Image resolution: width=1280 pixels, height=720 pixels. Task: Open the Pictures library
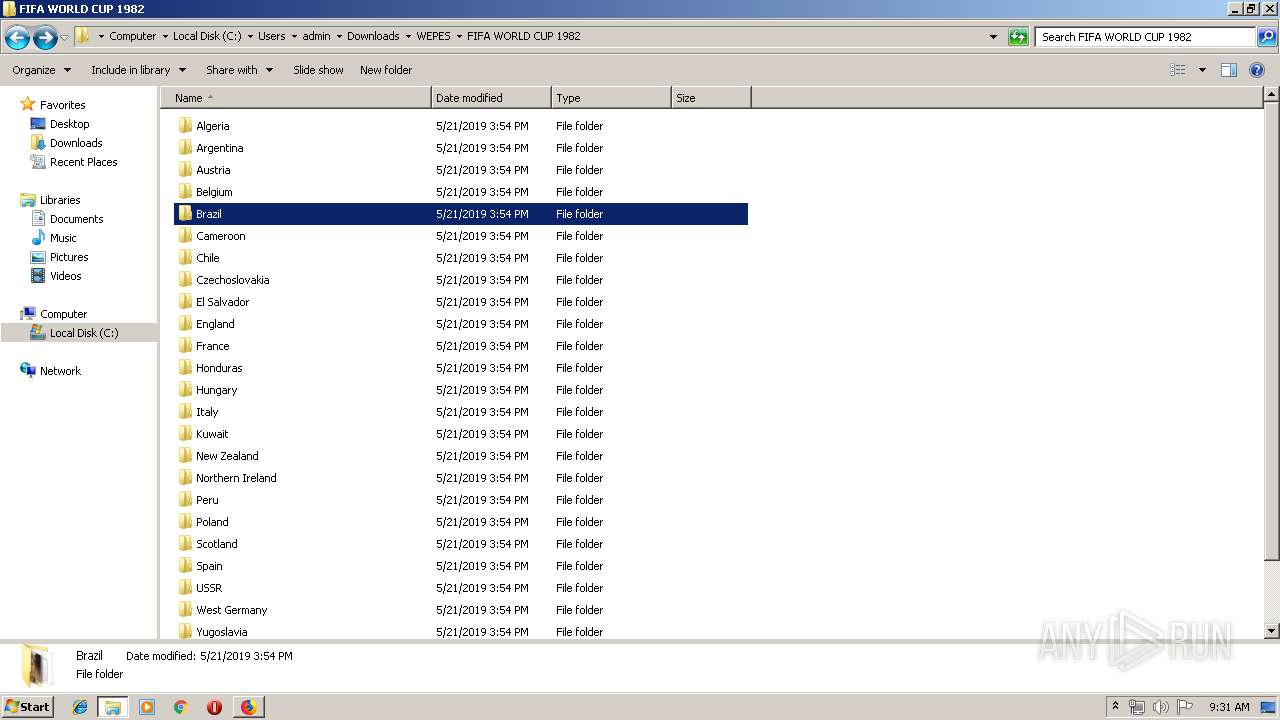pos(69,257)
